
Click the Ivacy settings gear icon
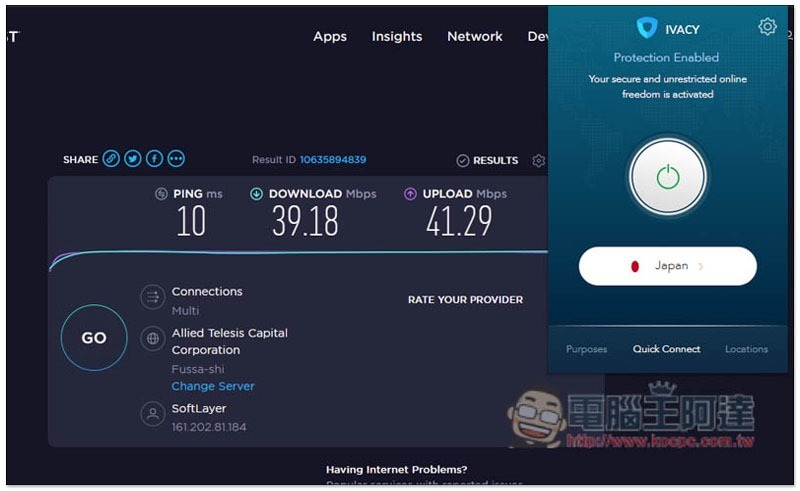[767, 27]
